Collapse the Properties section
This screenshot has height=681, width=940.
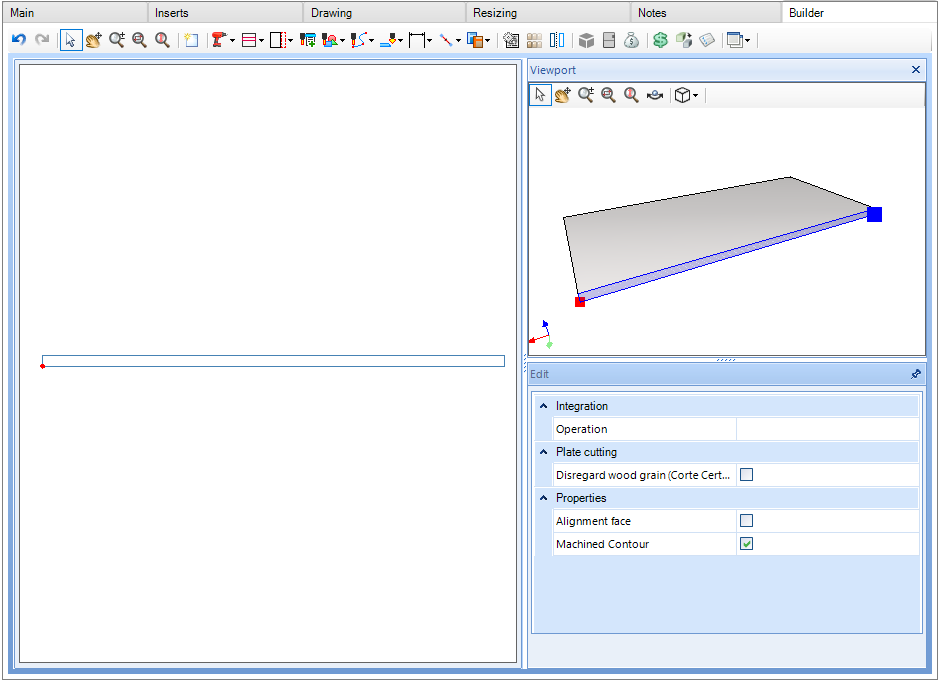(543, 498)
